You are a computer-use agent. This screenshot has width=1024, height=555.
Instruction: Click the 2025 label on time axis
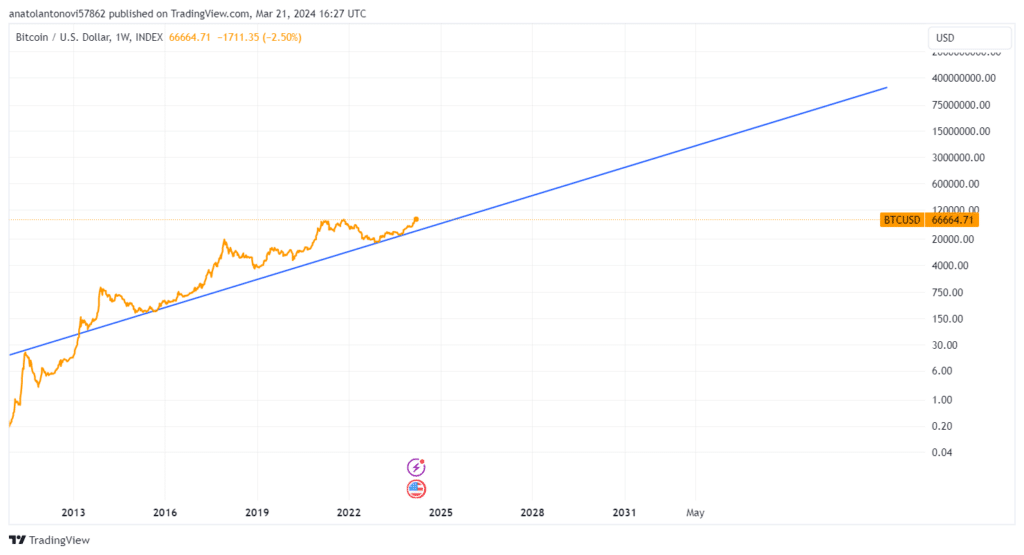[441, 513]
